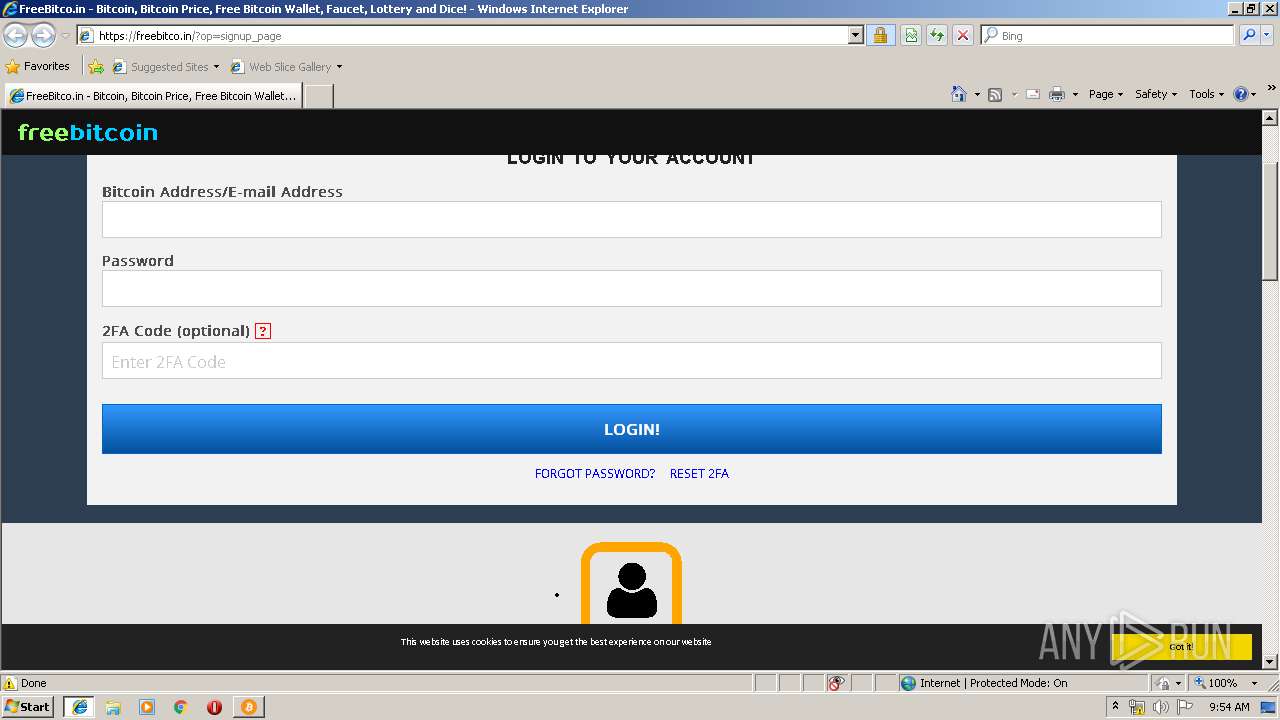
Task: Open Internet Explorer from the taskbar
Action: 79,707
